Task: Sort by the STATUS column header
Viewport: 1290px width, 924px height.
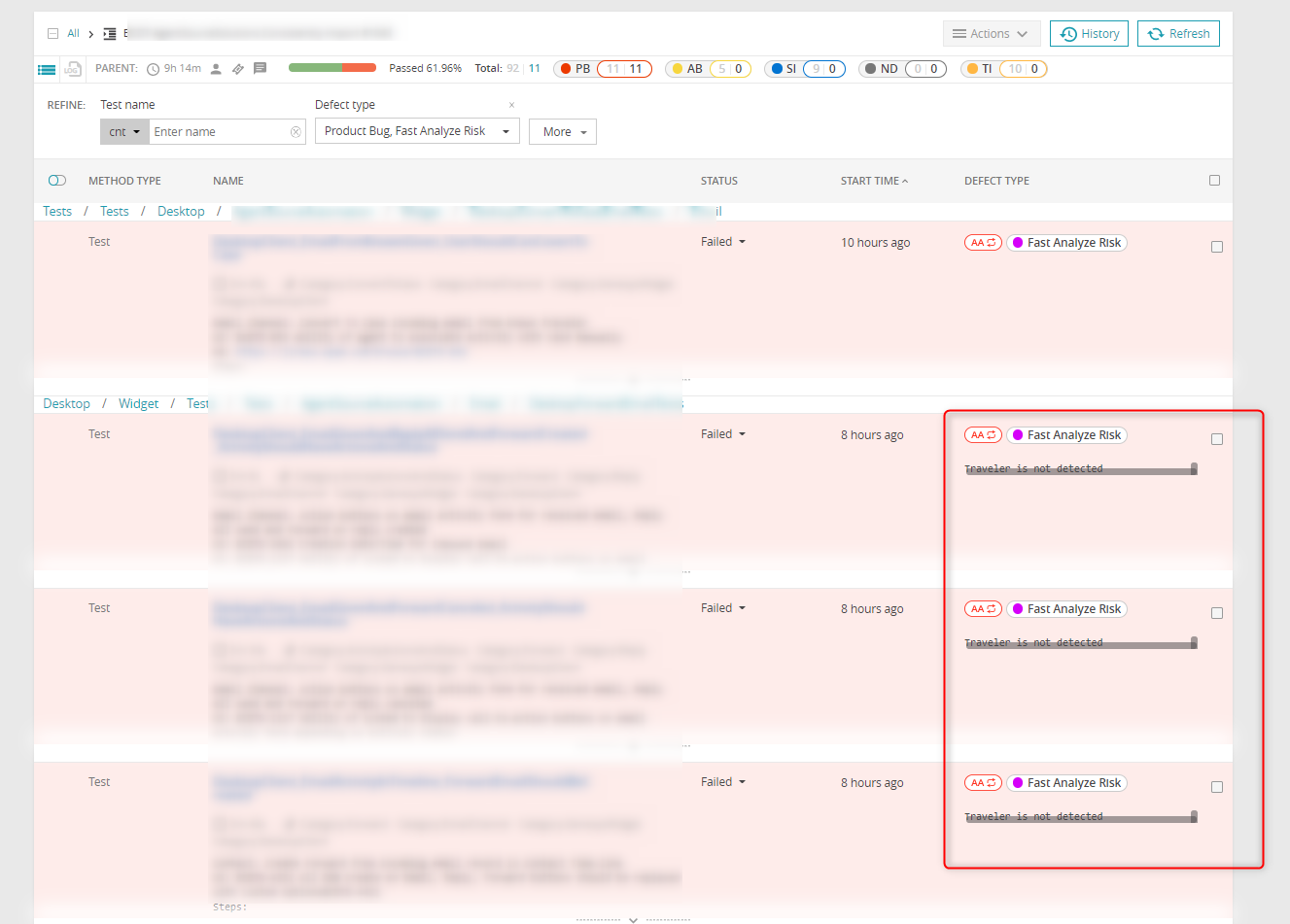Action: click(719, 181)
